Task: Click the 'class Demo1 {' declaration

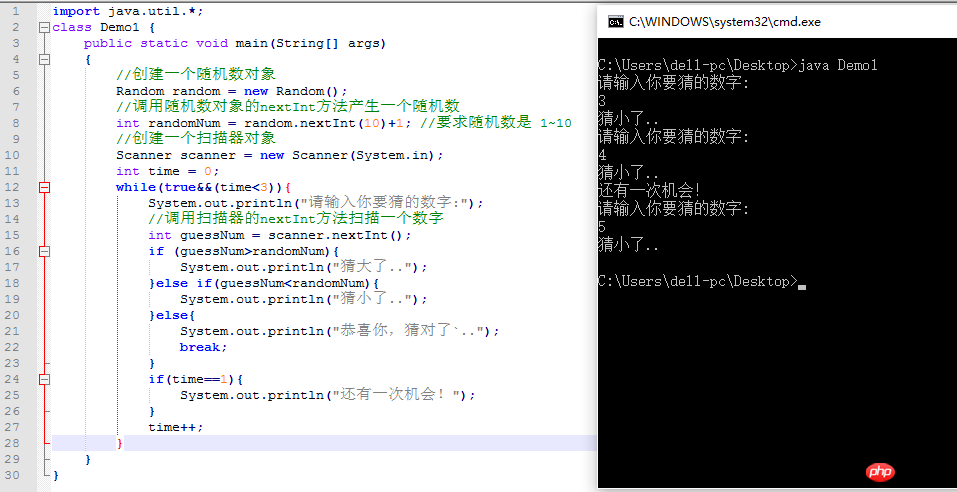Action: [104, 27]
